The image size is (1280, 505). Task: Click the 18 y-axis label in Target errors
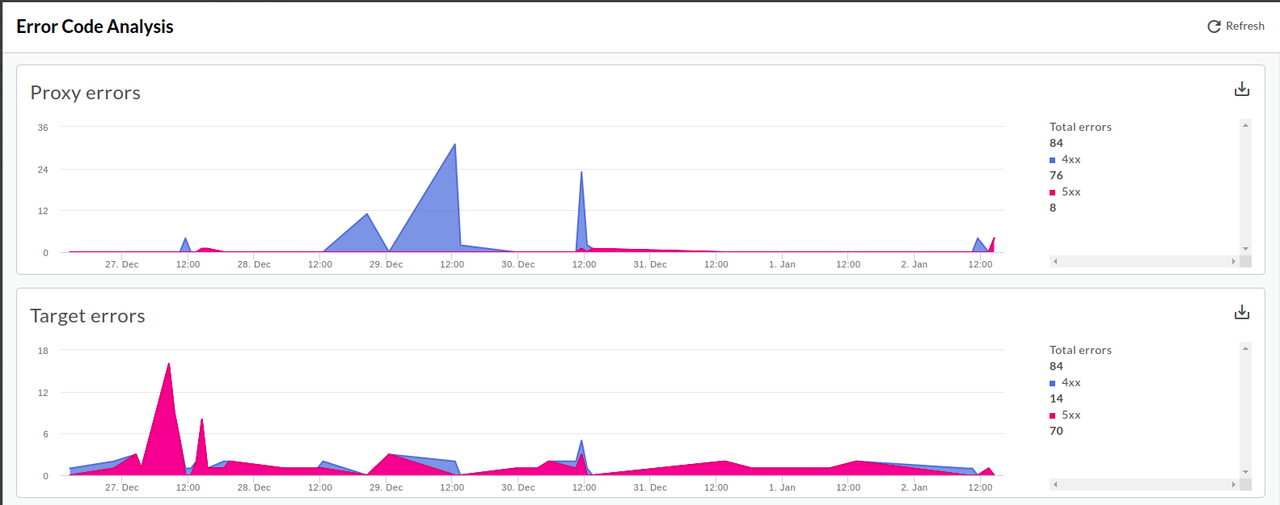[43, 350]
